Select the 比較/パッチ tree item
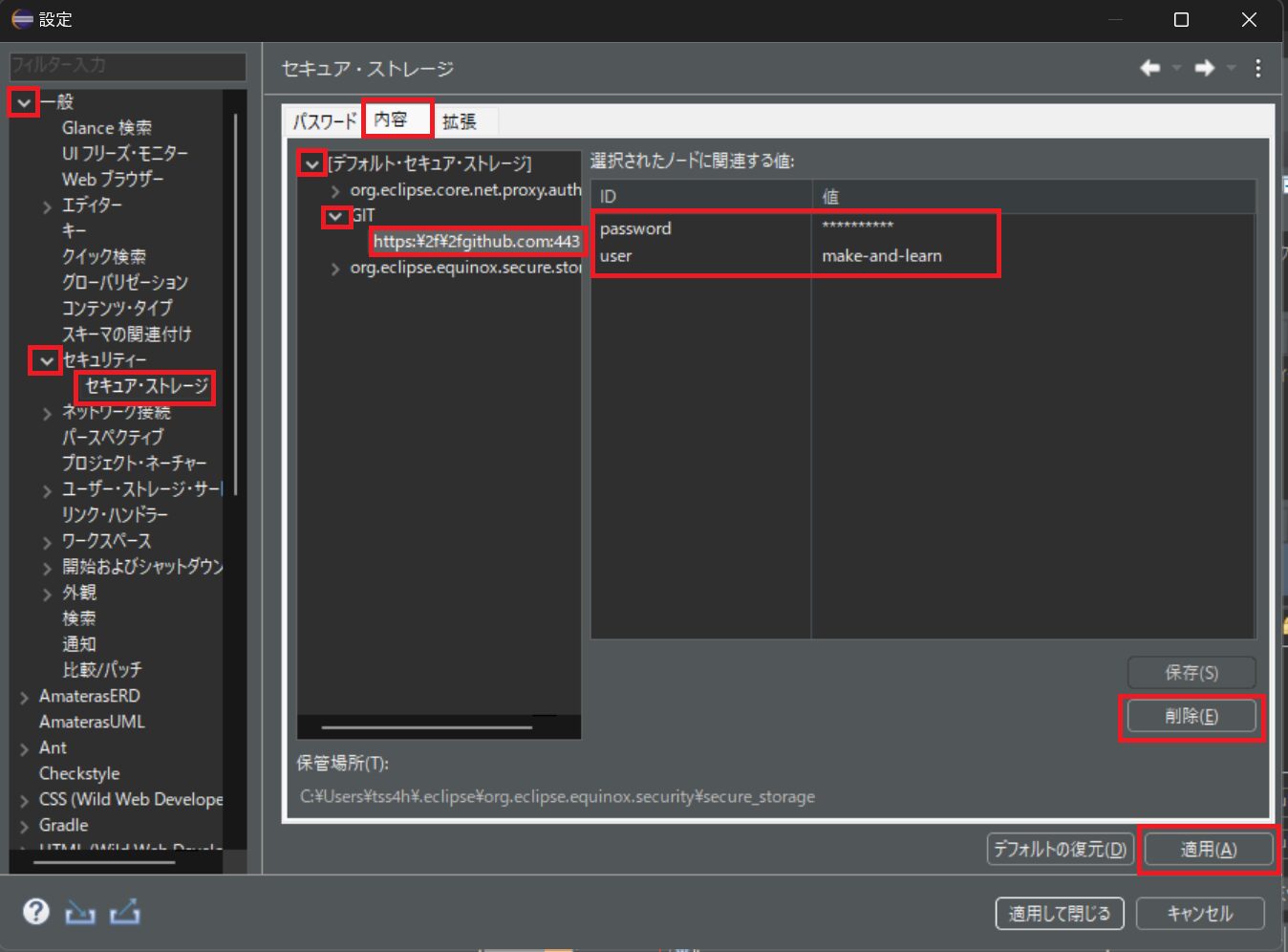Image resolution: width=1288 pixels, height=952 pixels. (x=101, y=670)
